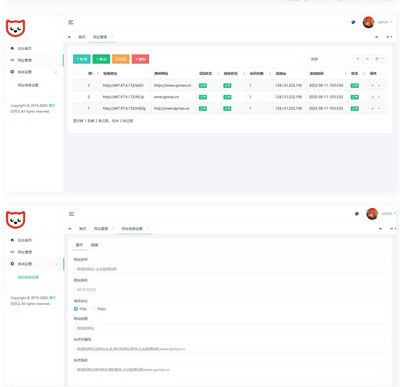Click the edit pencil for the 10:53:03 row
This screenshot has width=400, height=387.
(x=372, y=108)
